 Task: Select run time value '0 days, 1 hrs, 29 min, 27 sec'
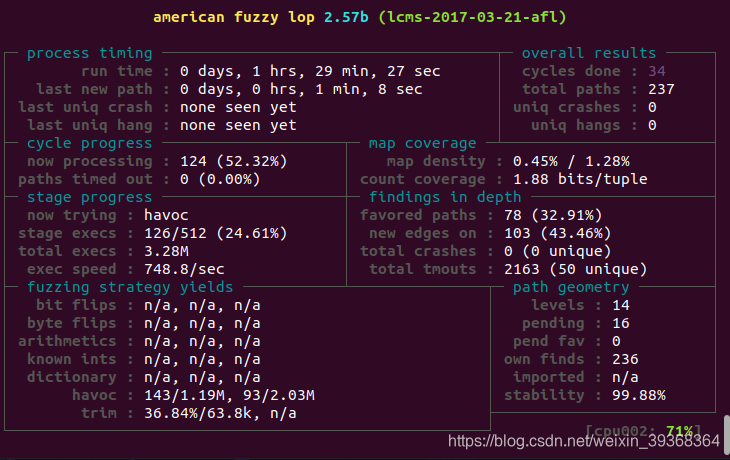(310, 71)
